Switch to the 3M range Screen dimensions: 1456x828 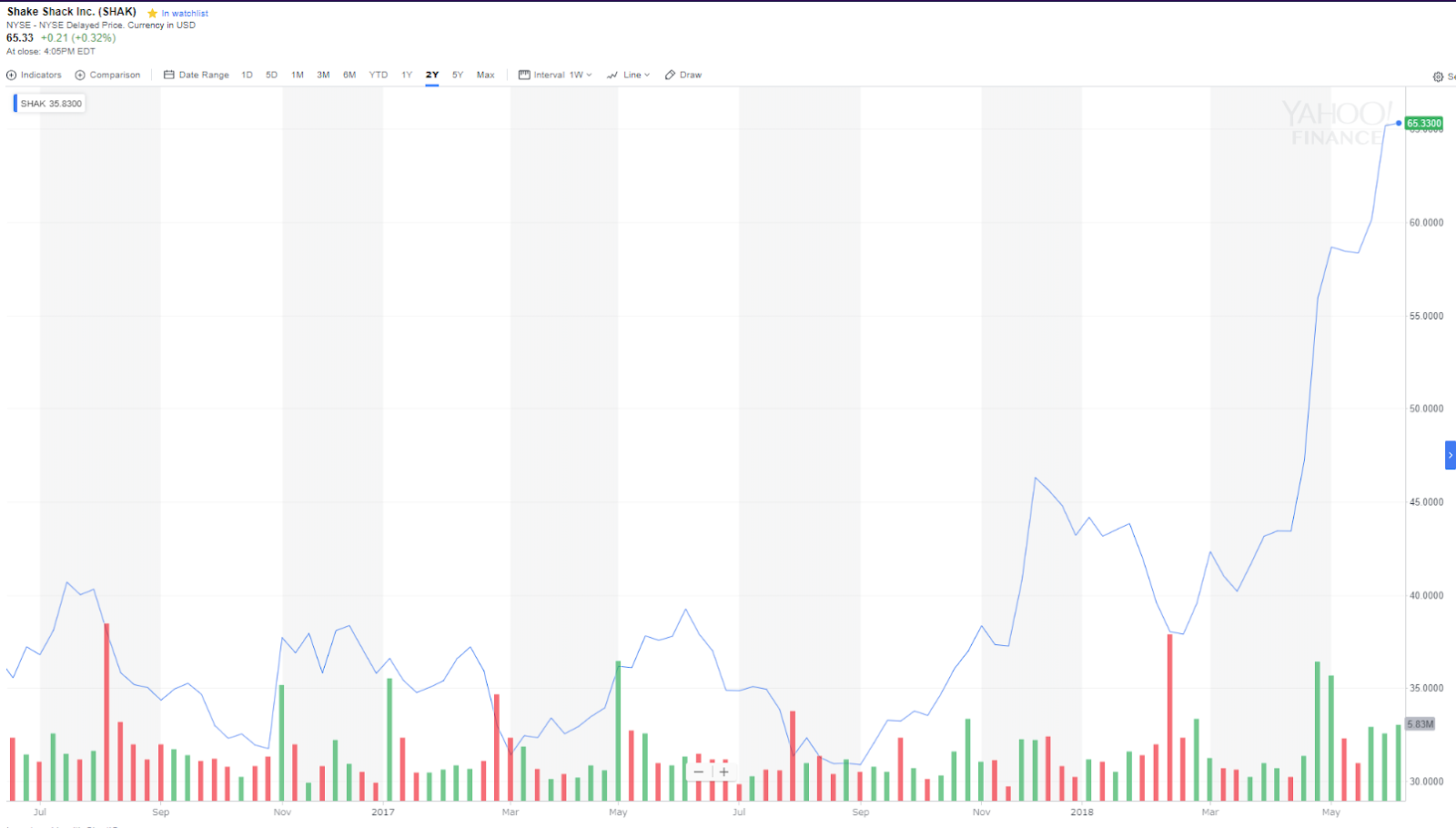coord(323,75)
